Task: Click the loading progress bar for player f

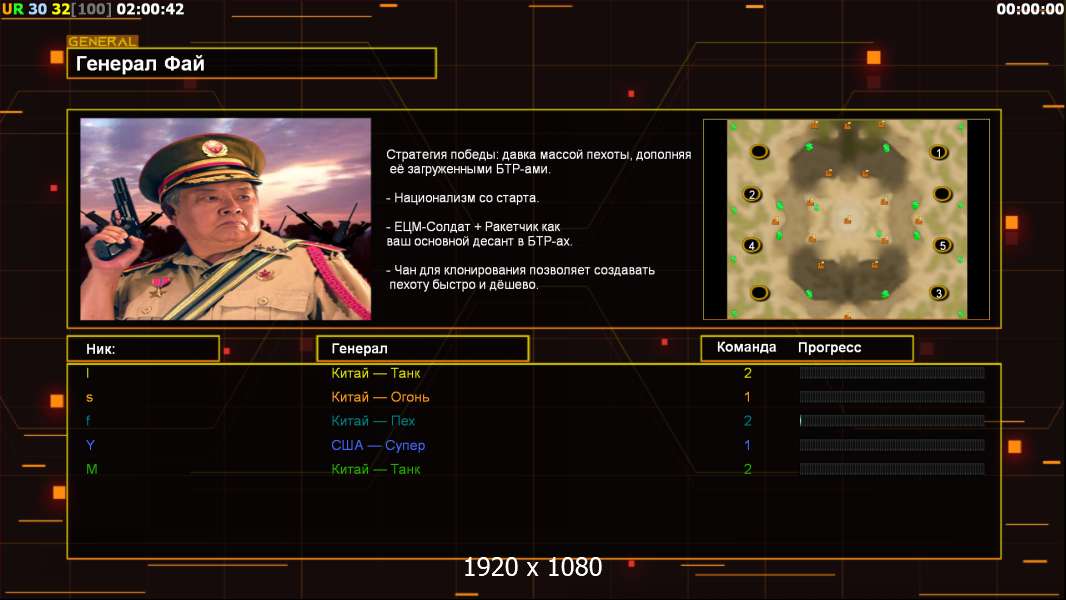Action: pyautogui.click(x=892, y=421)
